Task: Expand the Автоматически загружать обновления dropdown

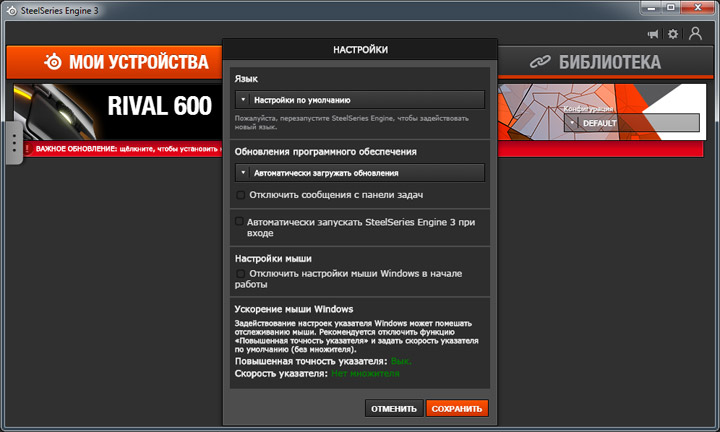Action: click(x=360, y=173)
